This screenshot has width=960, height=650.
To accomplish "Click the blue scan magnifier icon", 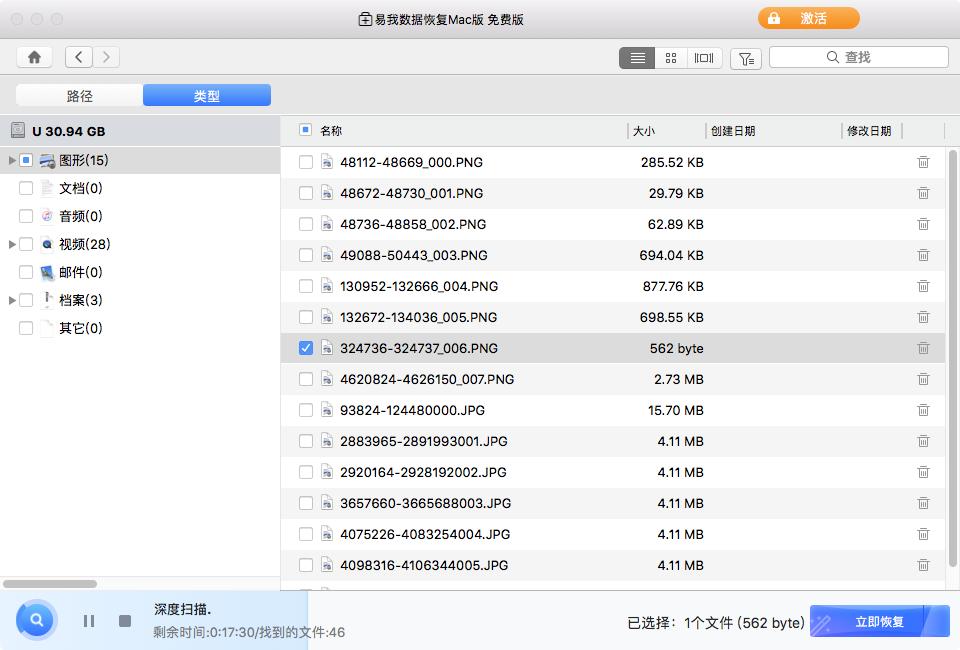I will (x=35, y=620).
